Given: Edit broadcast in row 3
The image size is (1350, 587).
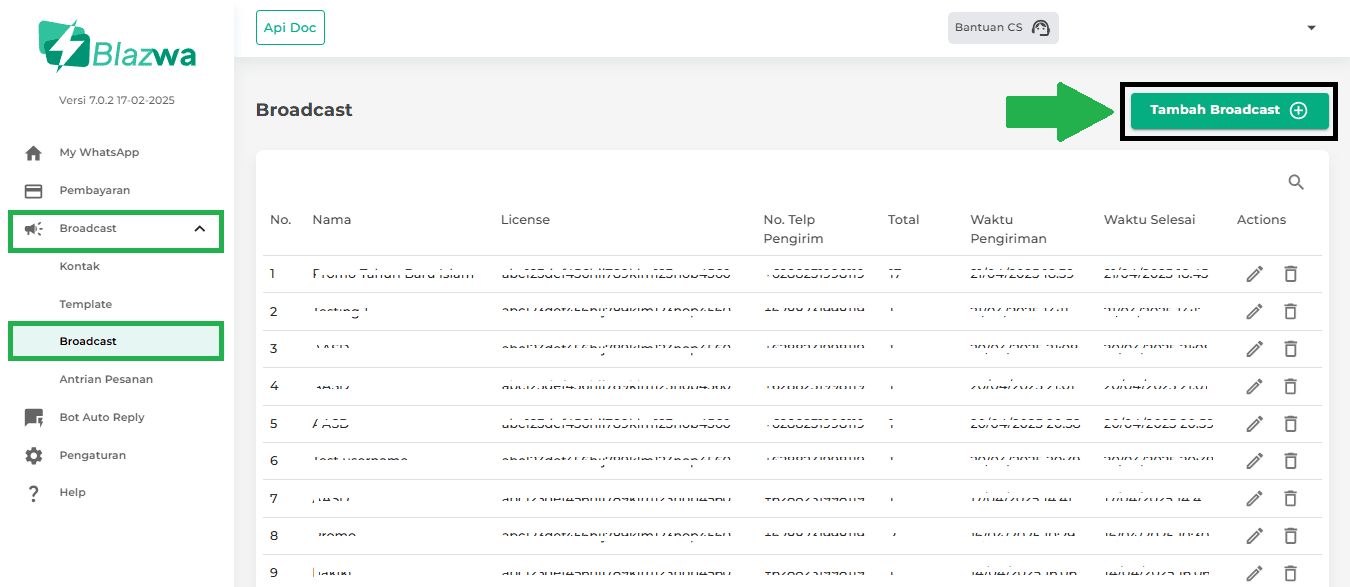Looking at the screenshot, I should [x=1255, y=349].
